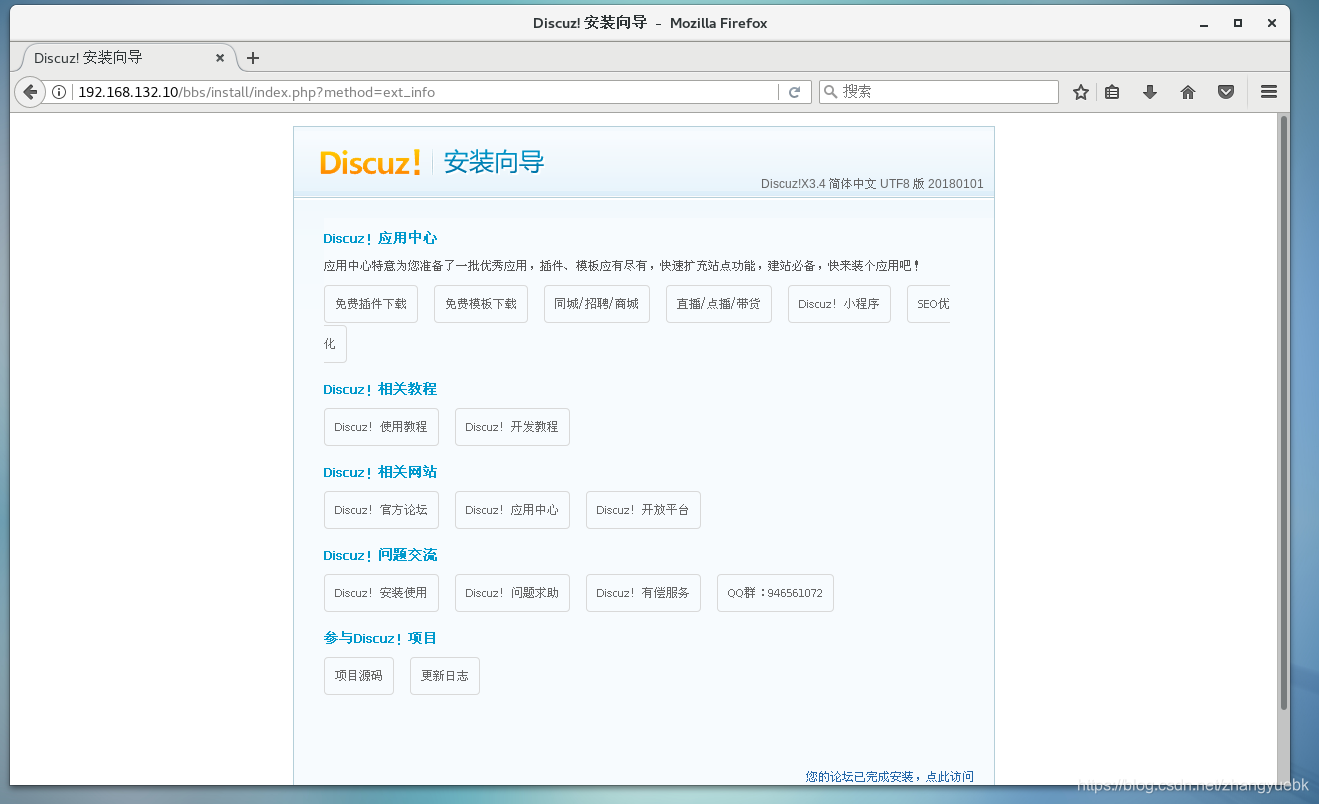Click Discuz! 问题求助 button
The width and height of the screenshot is (1319, 804).
(x=512, y=593)
